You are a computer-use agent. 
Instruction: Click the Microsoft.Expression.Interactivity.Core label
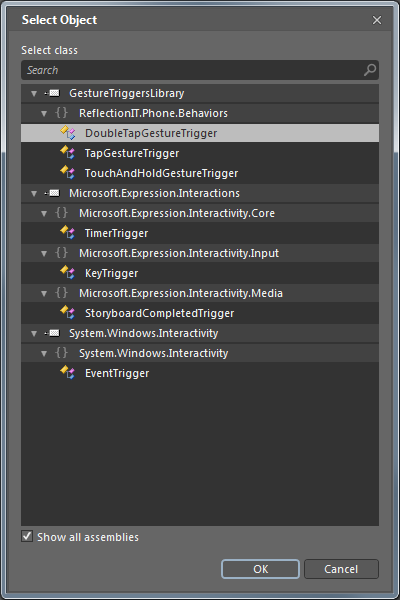coord(177,213)
